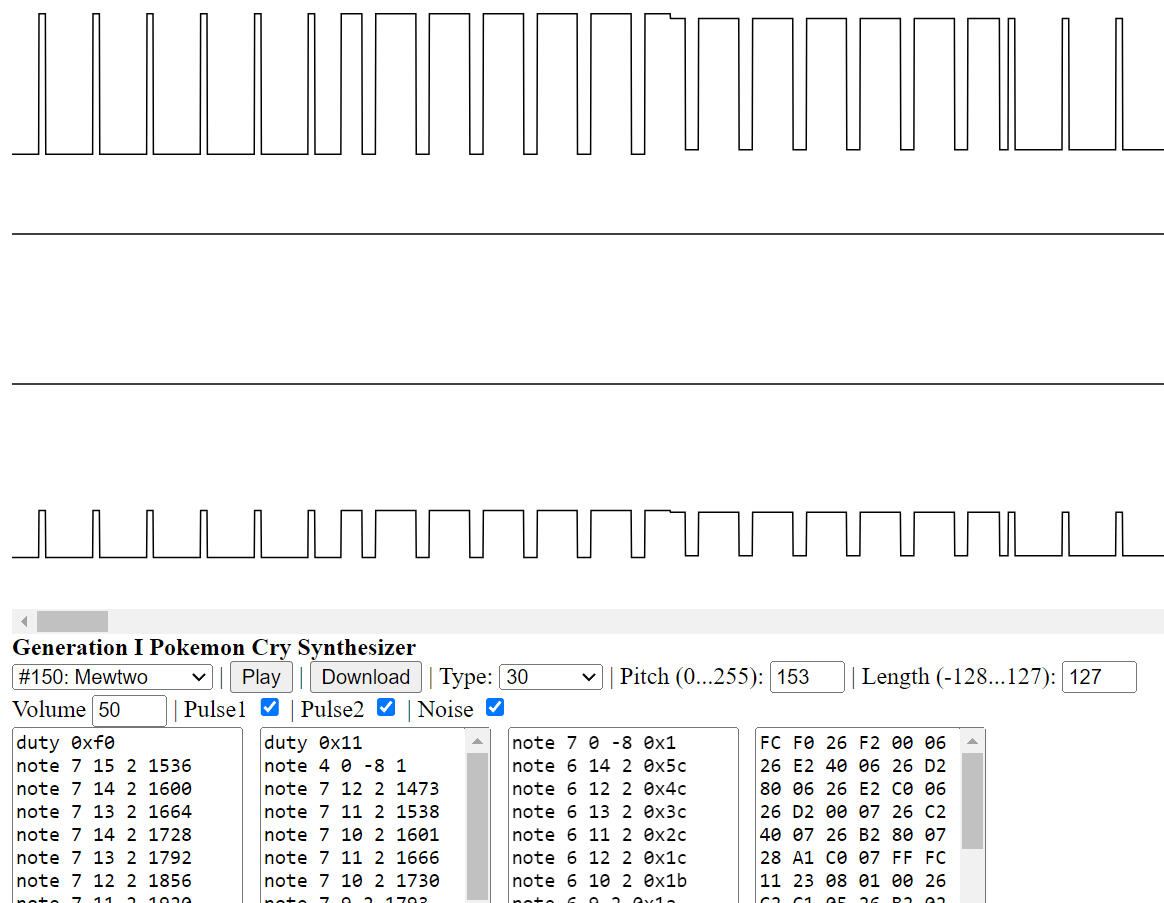Click inside the noise notes textbox
This screenshot has width=1164, height=903.
(x=622, y=820)
